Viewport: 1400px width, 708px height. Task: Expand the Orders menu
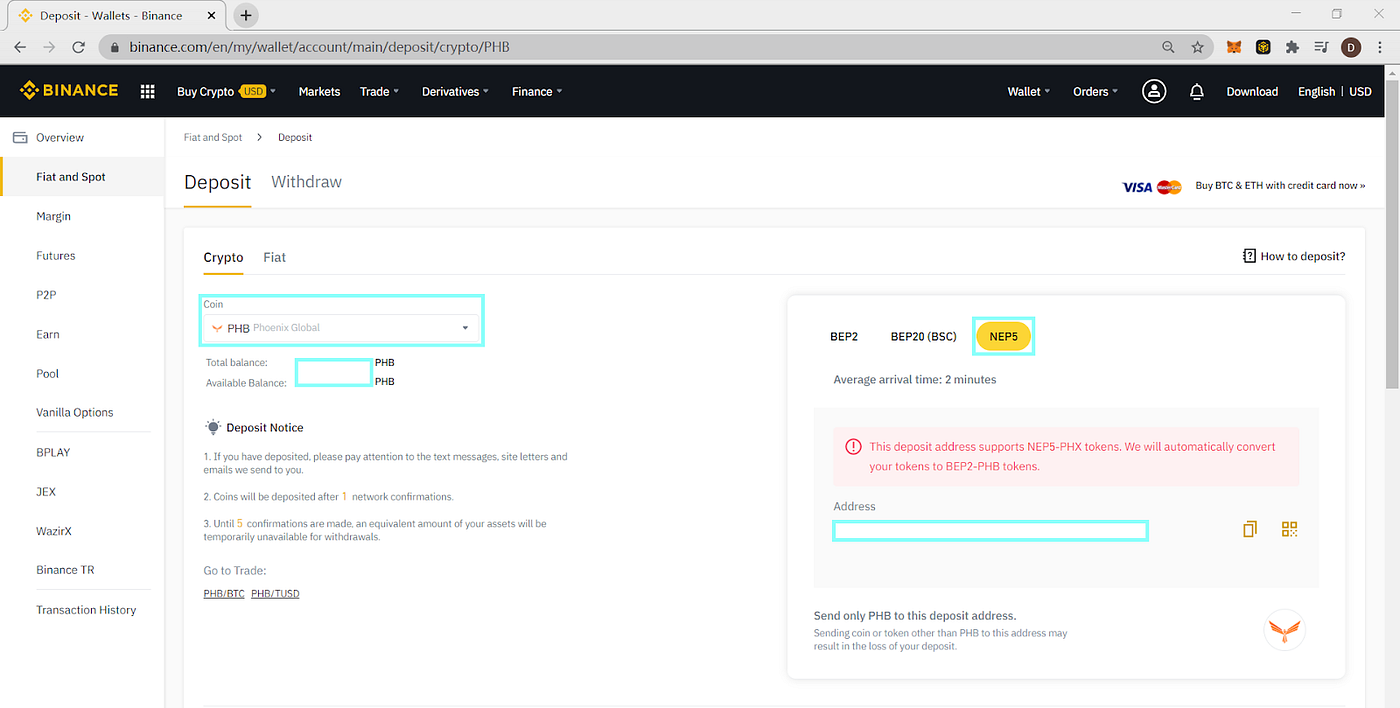pos(1096,91)
